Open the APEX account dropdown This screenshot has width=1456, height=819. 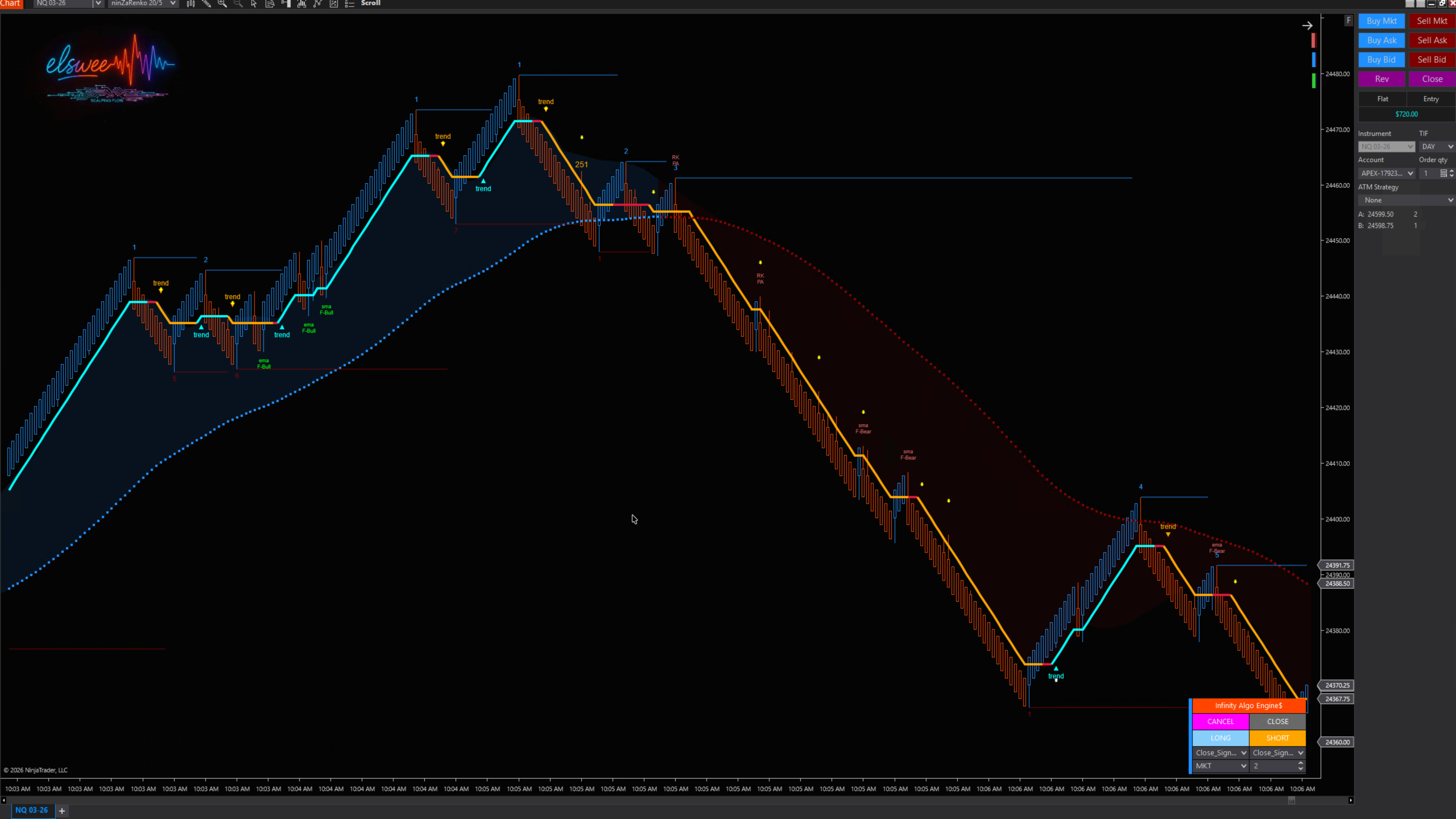1387,173
